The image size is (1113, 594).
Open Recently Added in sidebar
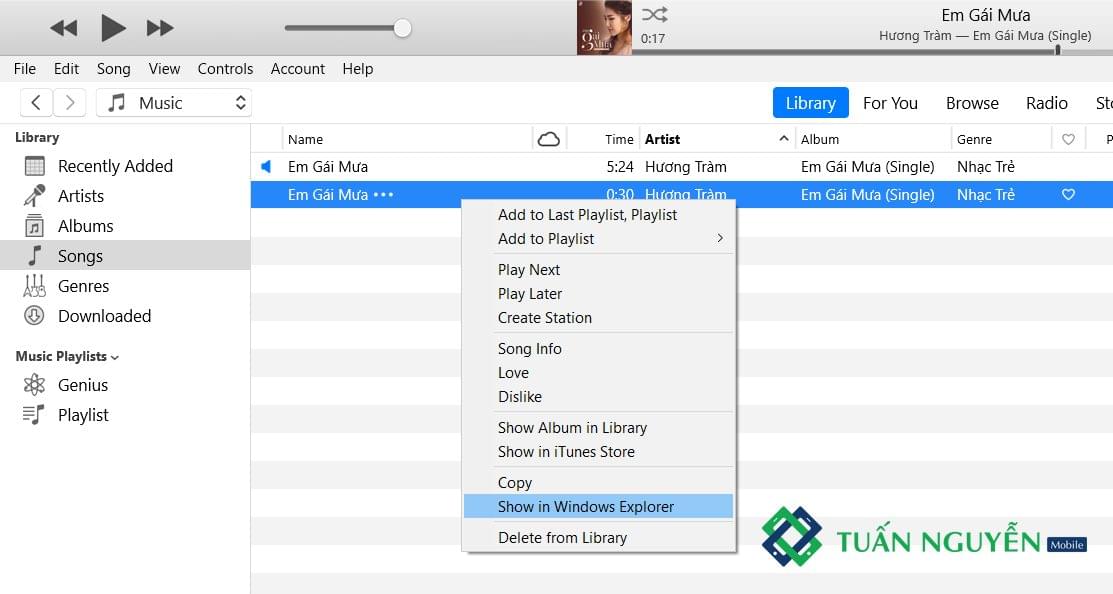[114, 166]
